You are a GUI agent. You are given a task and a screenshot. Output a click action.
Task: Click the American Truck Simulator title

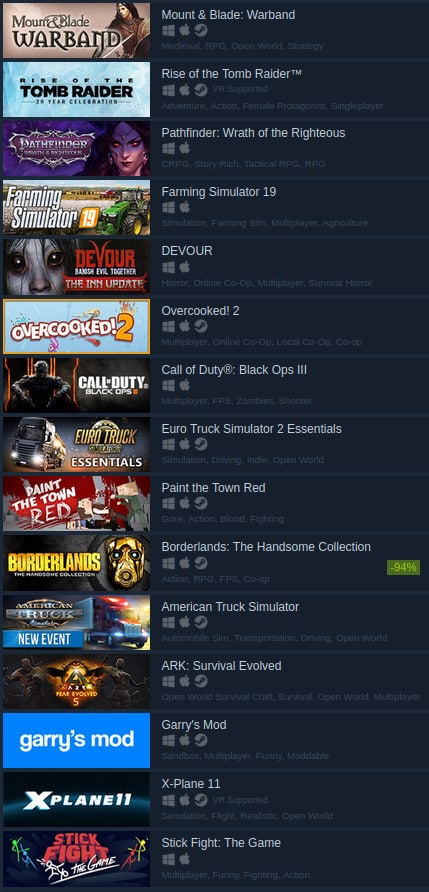[230, 606]
